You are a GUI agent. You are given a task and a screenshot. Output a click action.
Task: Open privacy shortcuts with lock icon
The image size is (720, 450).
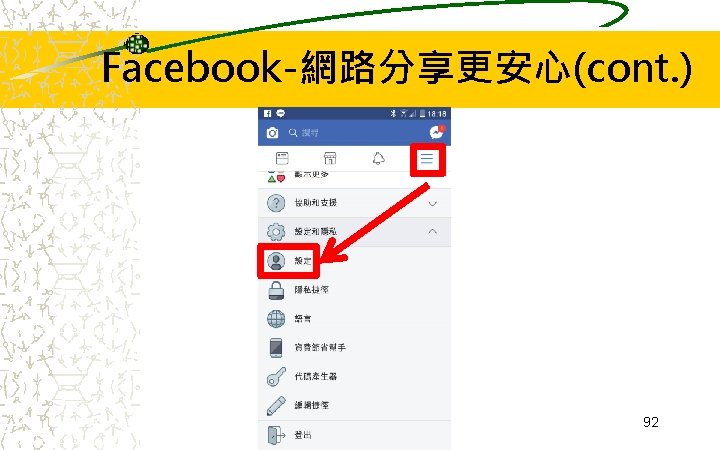354,290
